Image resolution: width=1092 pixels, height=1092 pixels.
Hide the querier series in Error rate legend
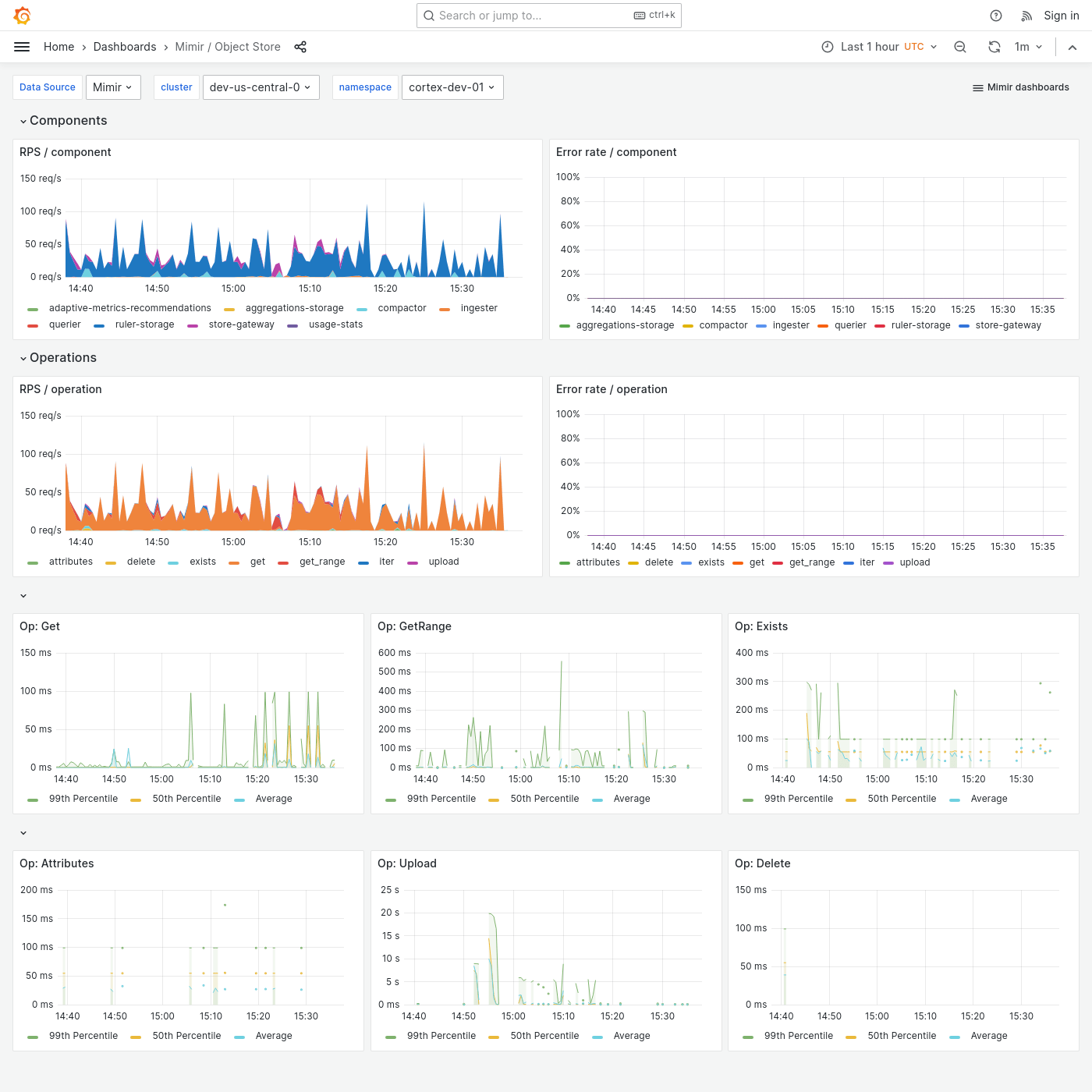pyautogui.click(x=850, y=325)
